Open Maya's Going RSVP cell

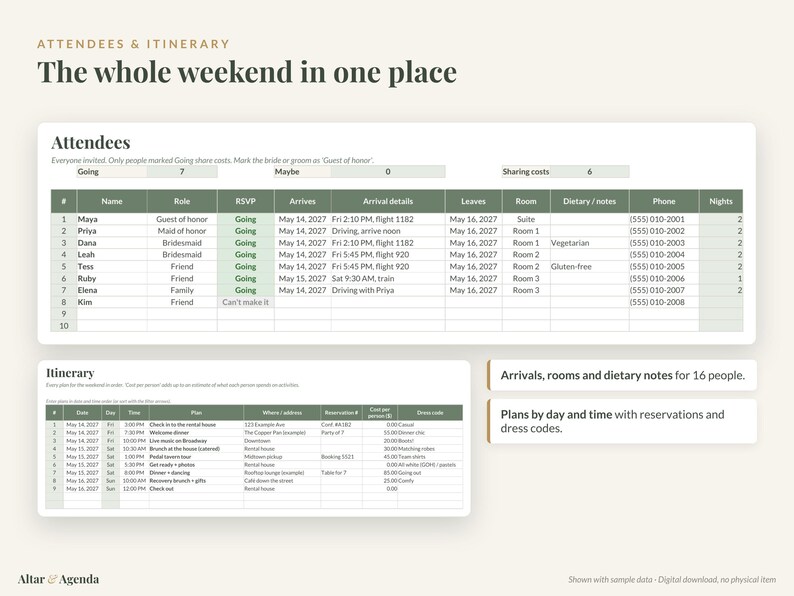pyautogui.click(x=246, y=219)
